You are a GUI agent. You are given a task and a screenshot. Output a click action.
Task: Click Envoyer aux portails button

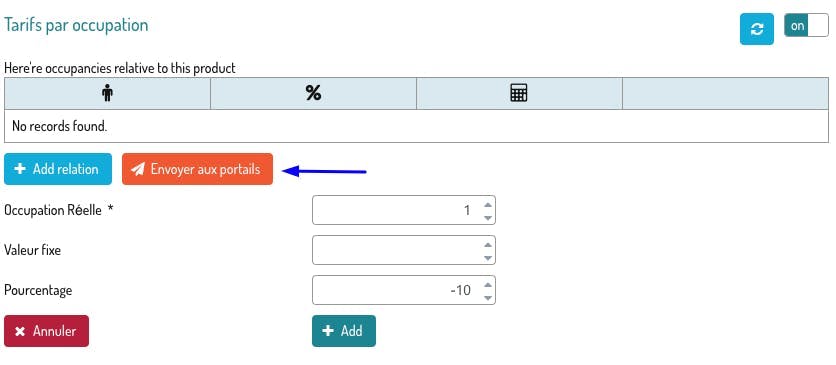click(197, 169)
